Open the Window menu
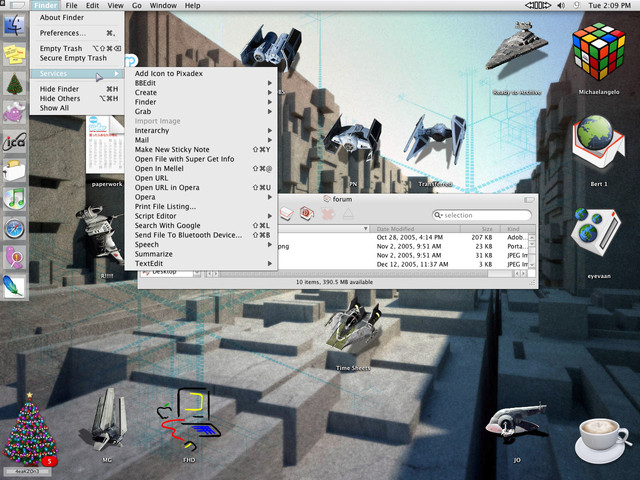The height and width of the screenshot is (480, 640). [163, 5]
